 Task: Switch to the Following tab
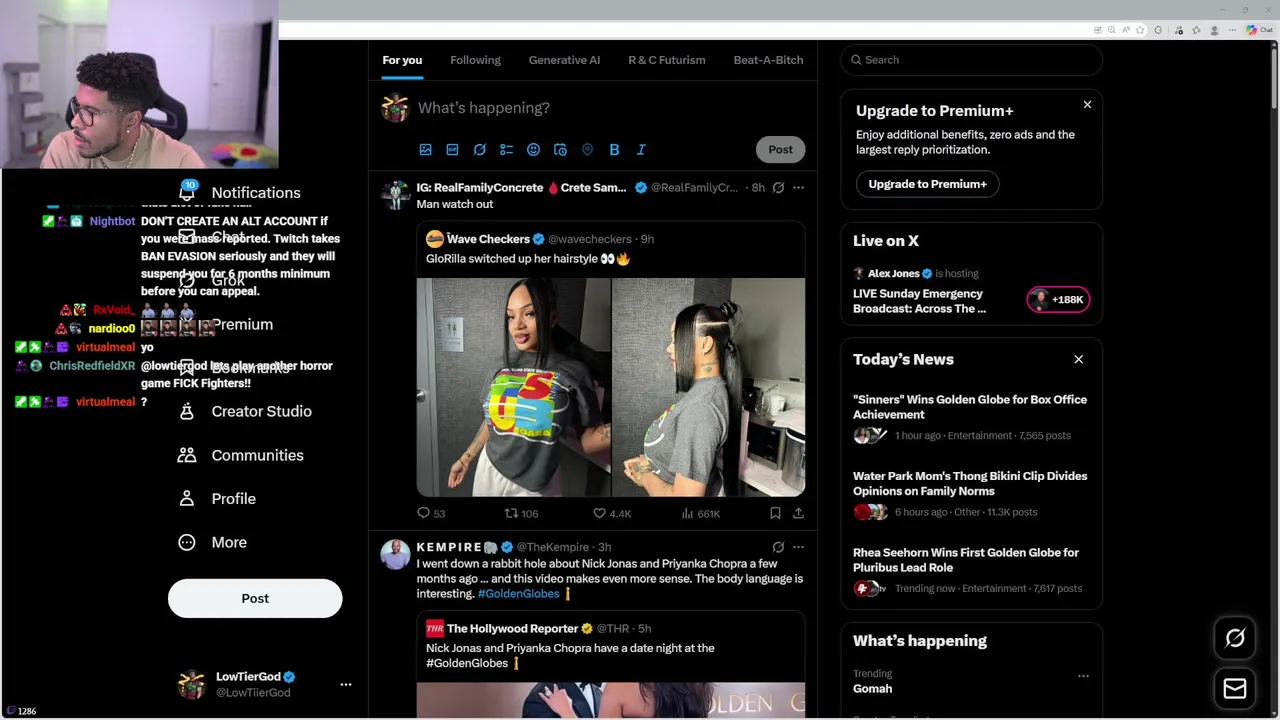pos(475,60)
